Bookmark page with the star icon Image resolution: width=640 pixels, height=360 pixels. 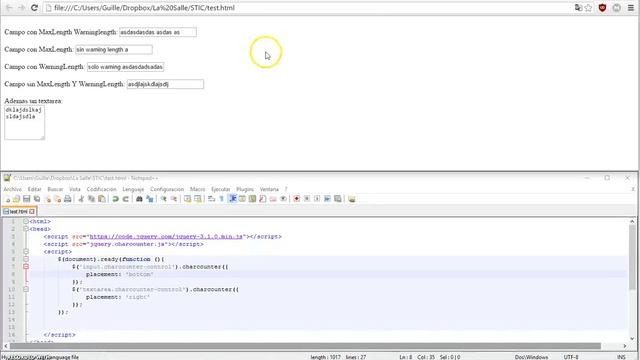coord(588,8)
